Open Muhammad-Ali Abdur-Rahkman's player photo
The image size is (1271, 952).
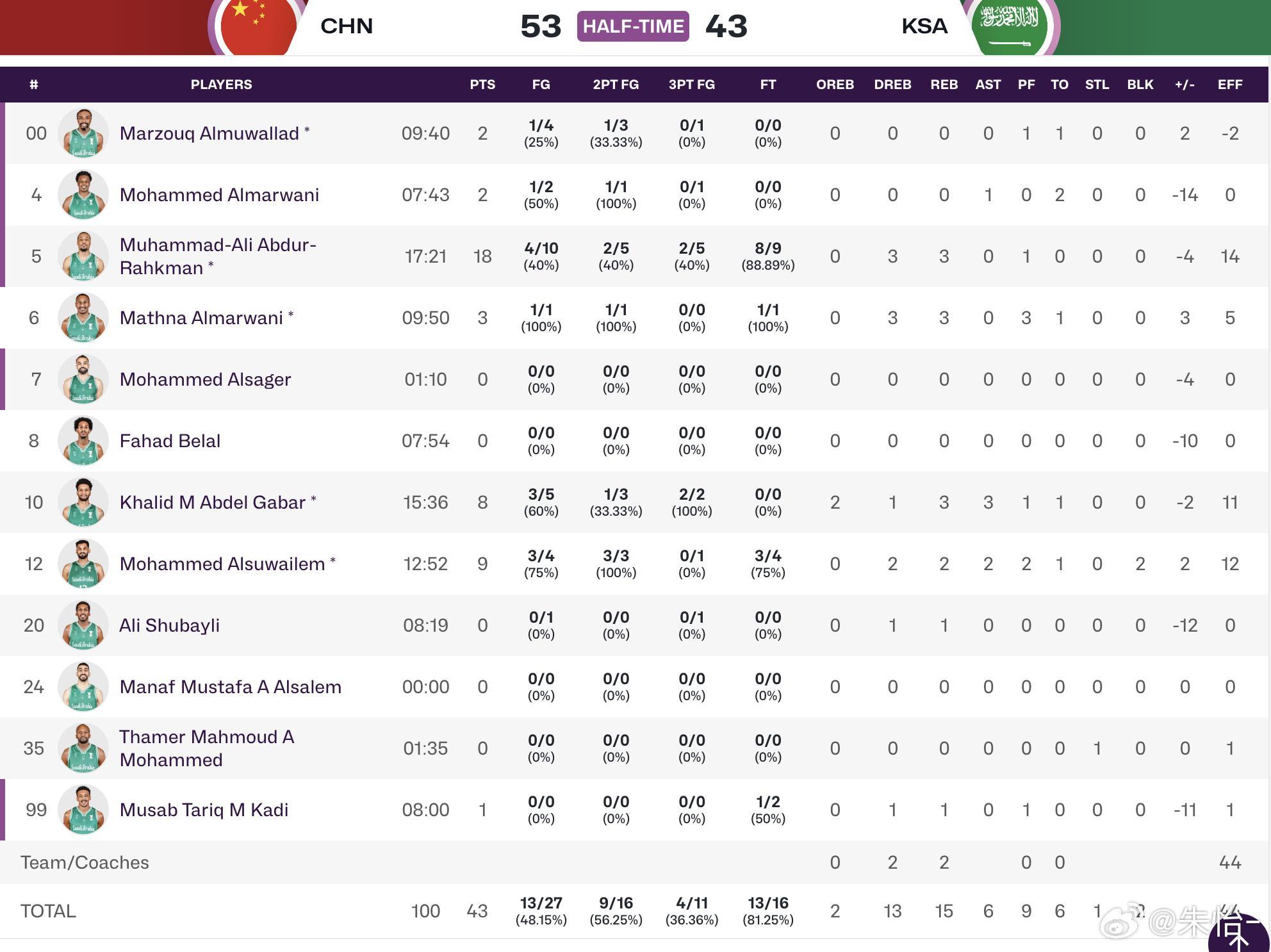83,256
